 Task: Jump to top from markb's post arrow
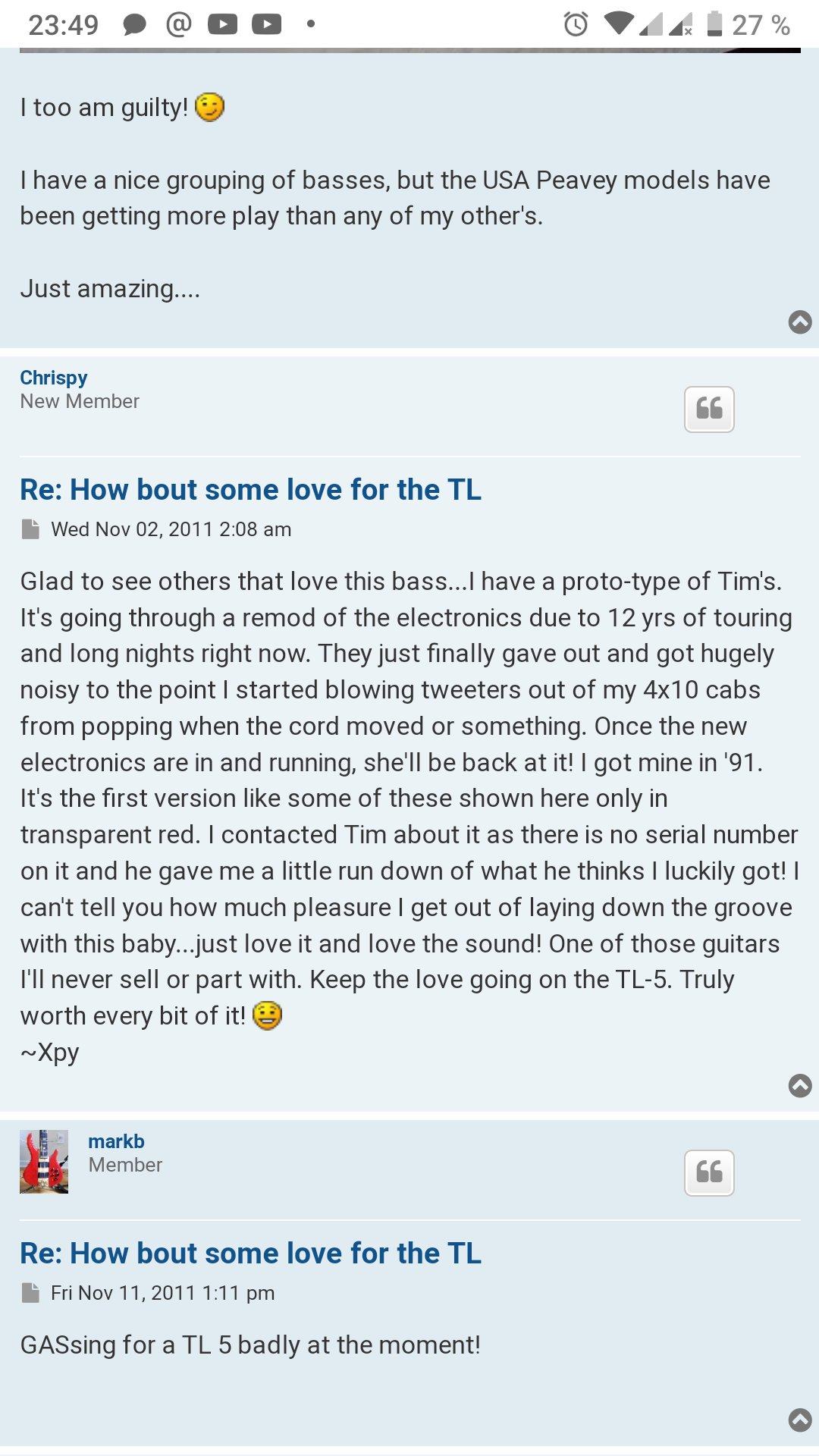(x=800, y=1420)
